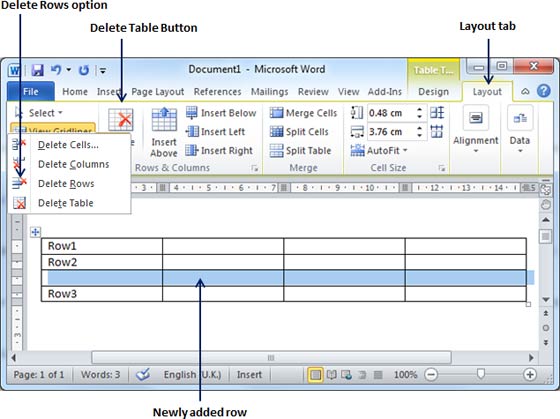
Task: Click the Word Help question mark icon
Action: tap(544, 91)
